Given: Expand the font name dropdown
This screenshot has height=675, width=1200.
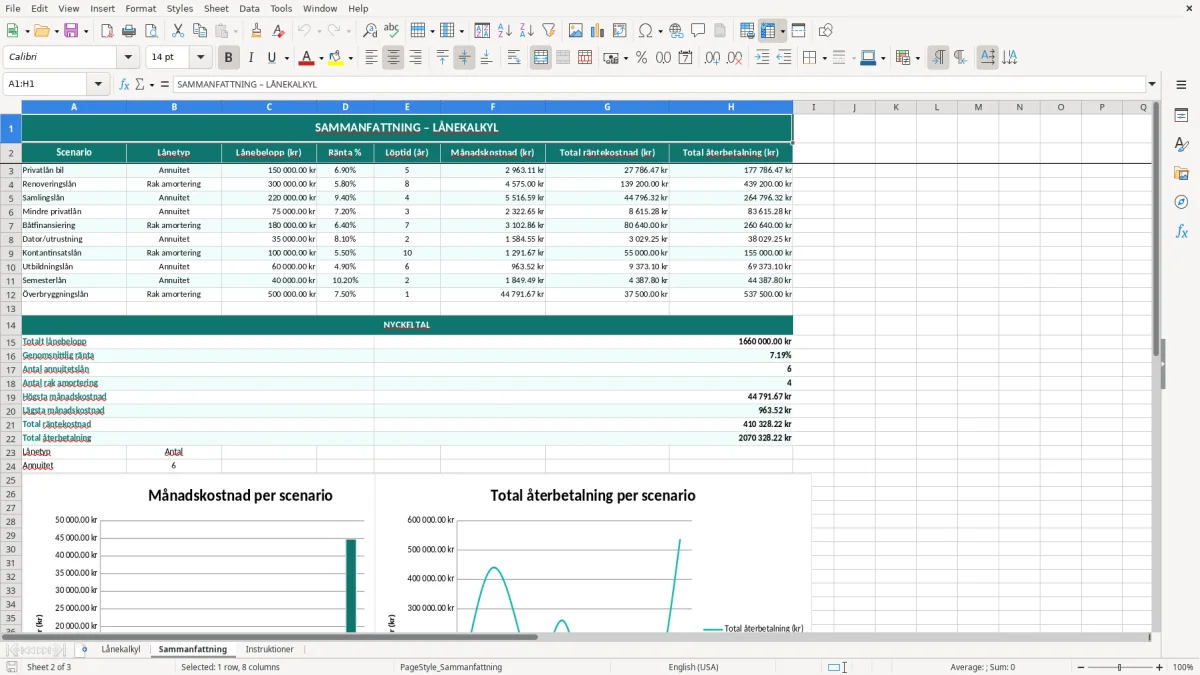Looking at the screenshot, I should [x=128, y=58].
